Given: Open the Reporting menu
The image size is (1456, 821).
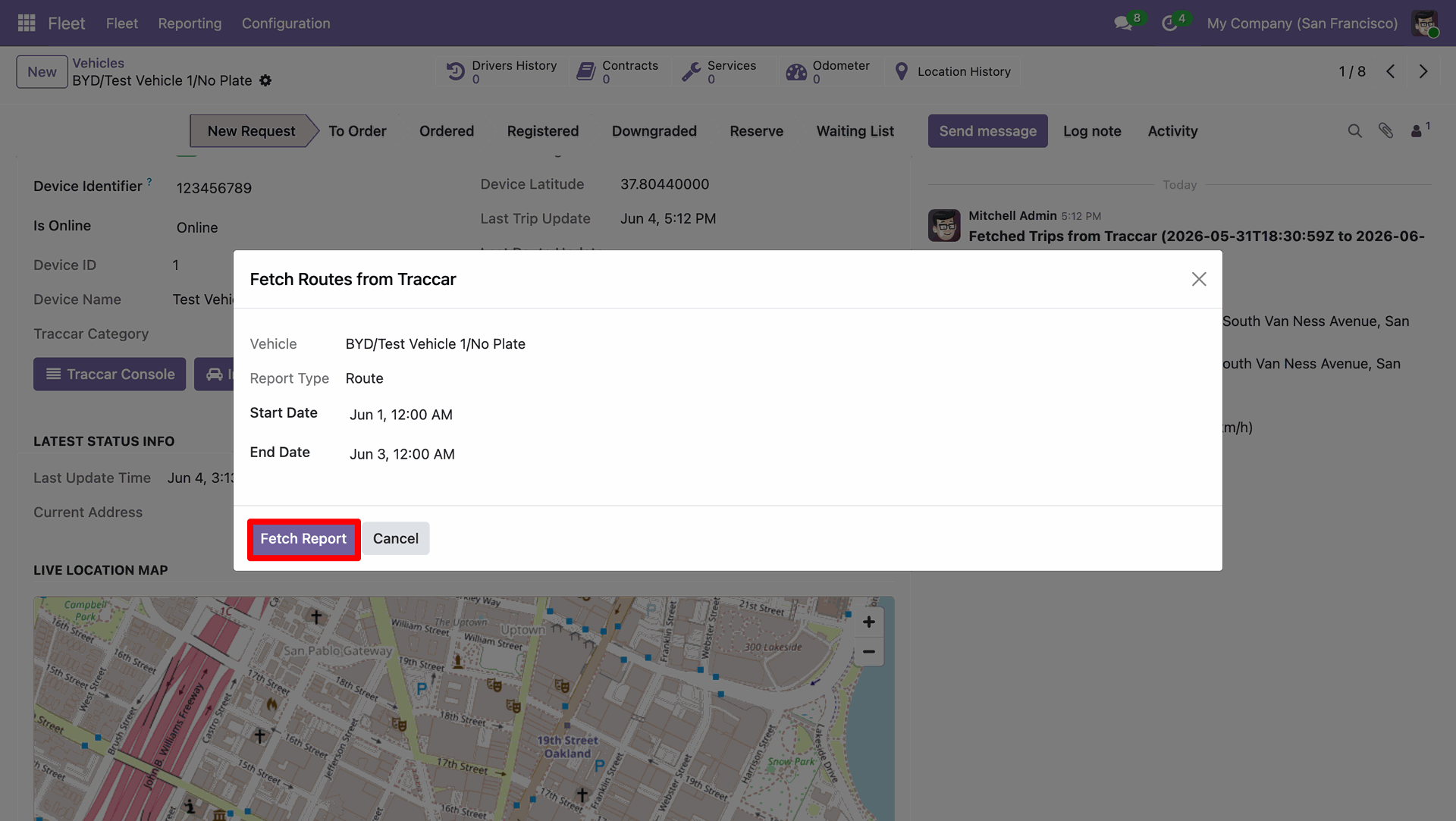Looking at the screenshot, I should pyautogui.click(x=190, y=24).
